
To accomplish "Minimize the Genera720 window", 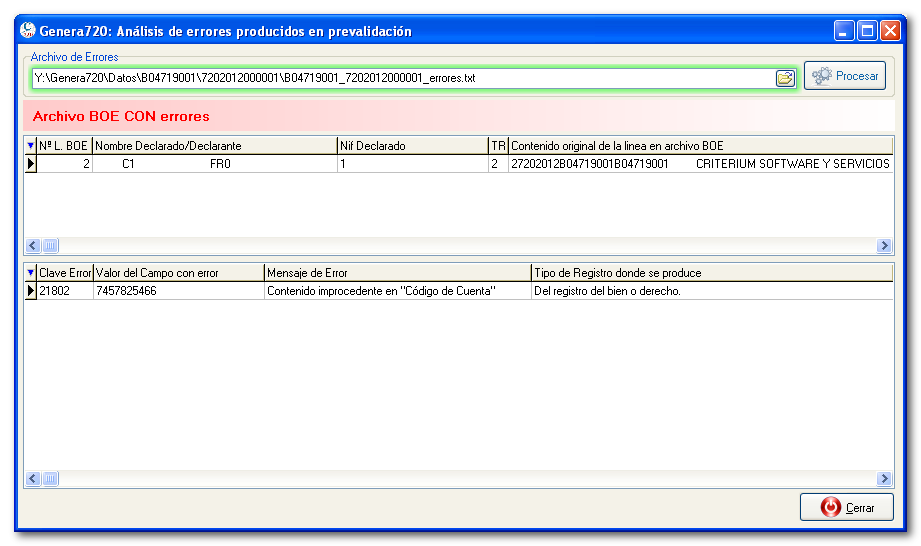I will click(x=843, y=31).
